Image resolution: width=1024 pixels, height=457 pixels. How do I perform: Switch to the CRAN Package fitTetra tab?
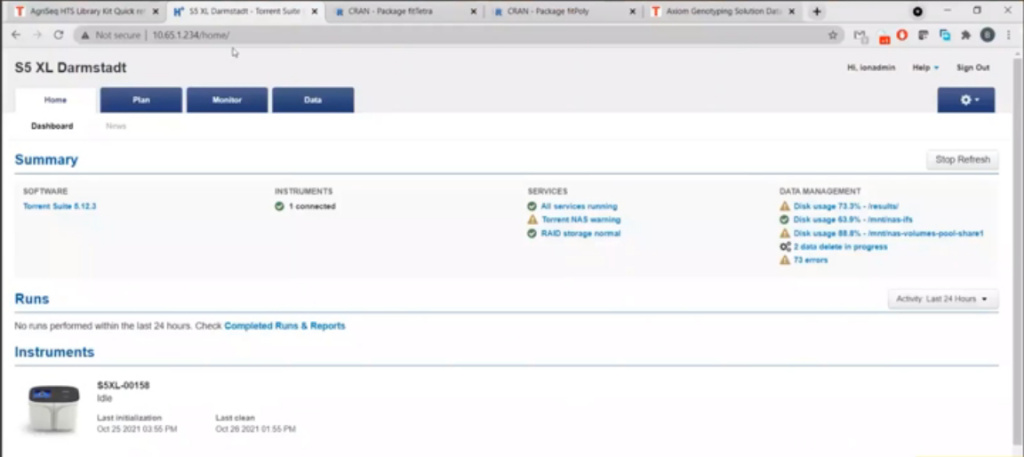404,12
